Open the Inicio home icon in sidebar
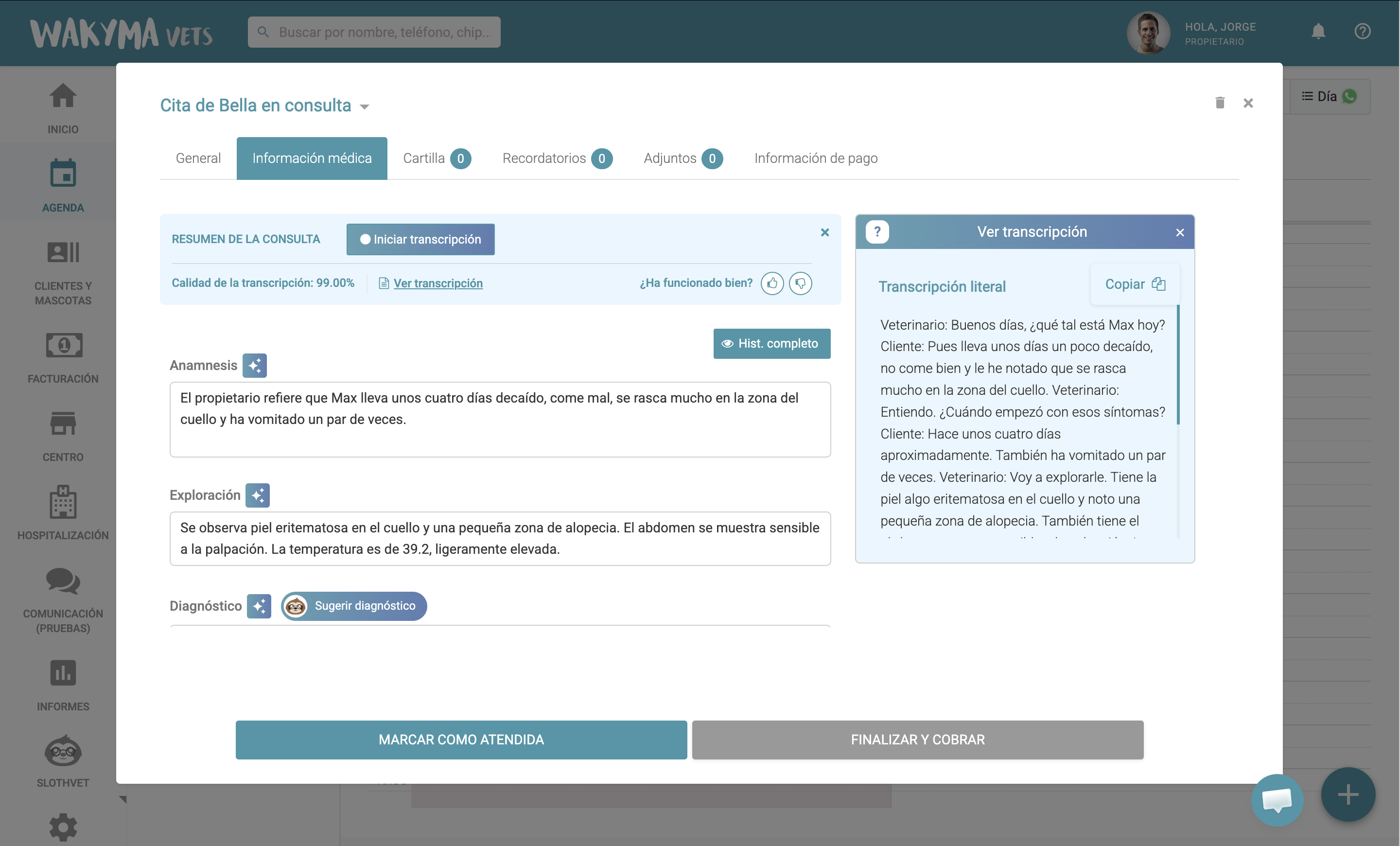 [x=63, y=95]
